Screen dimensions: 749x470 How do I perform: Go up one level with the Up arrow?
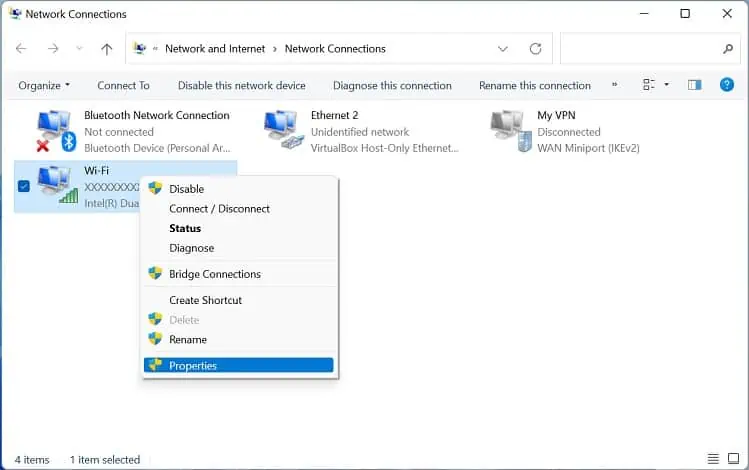[107, 48]
